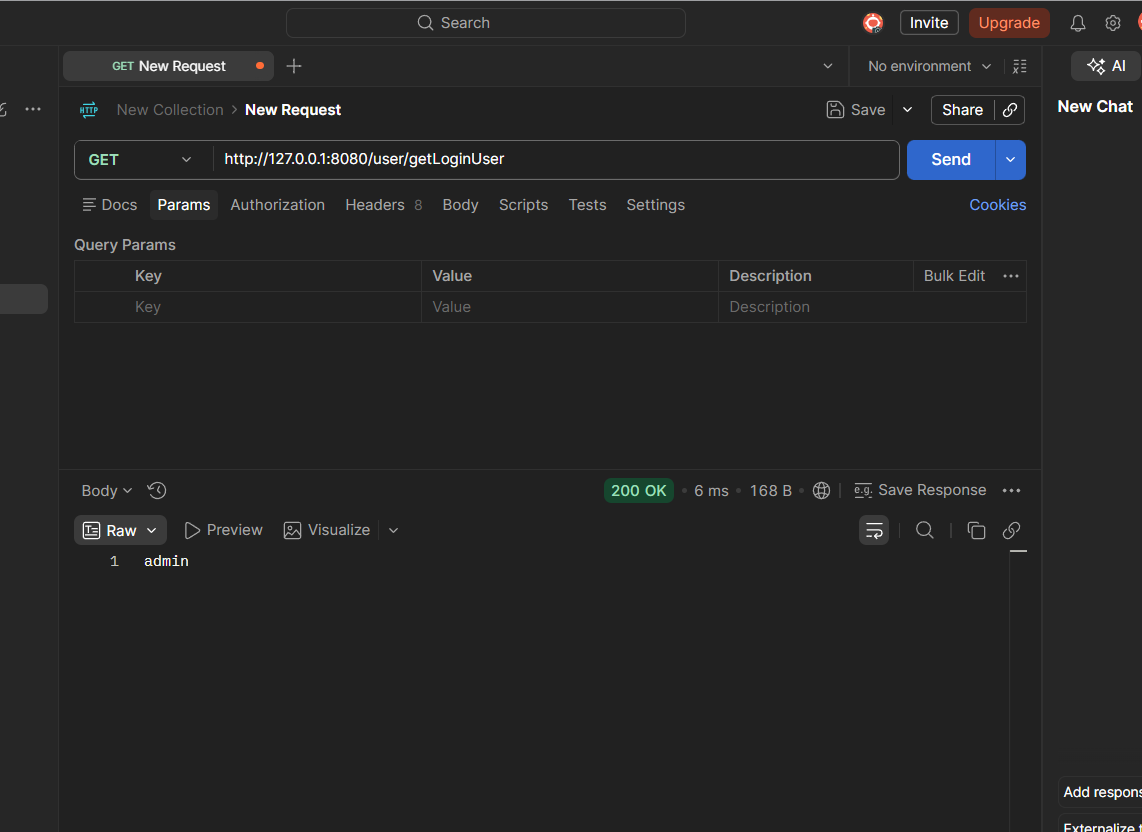The image size is (1142, 832).
Task: Open response history clock icon
Action: (x=157, y=491)
